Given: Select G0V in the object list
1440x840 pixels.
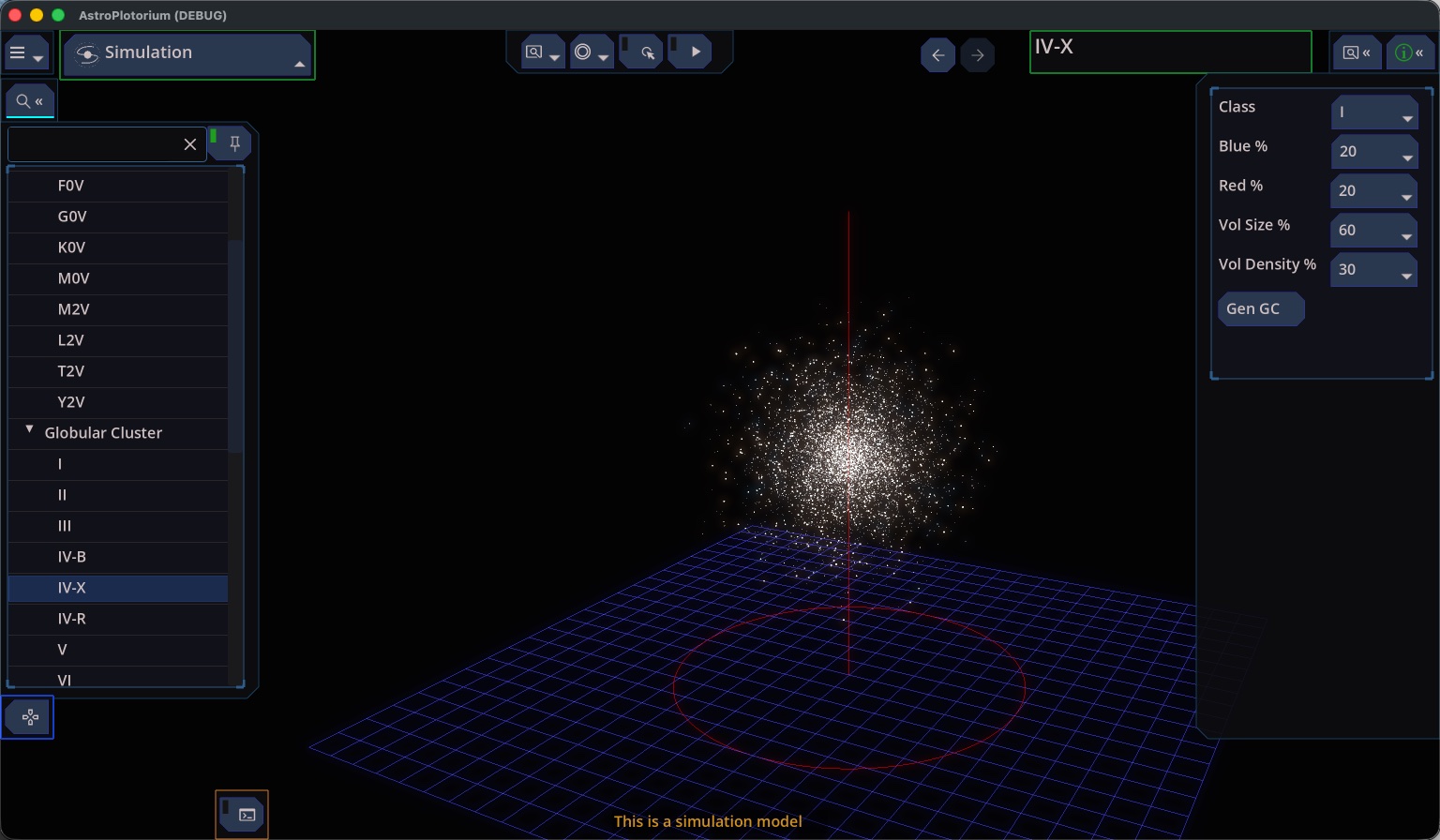Looking at the screenshot, I should [x=118, y=217].
